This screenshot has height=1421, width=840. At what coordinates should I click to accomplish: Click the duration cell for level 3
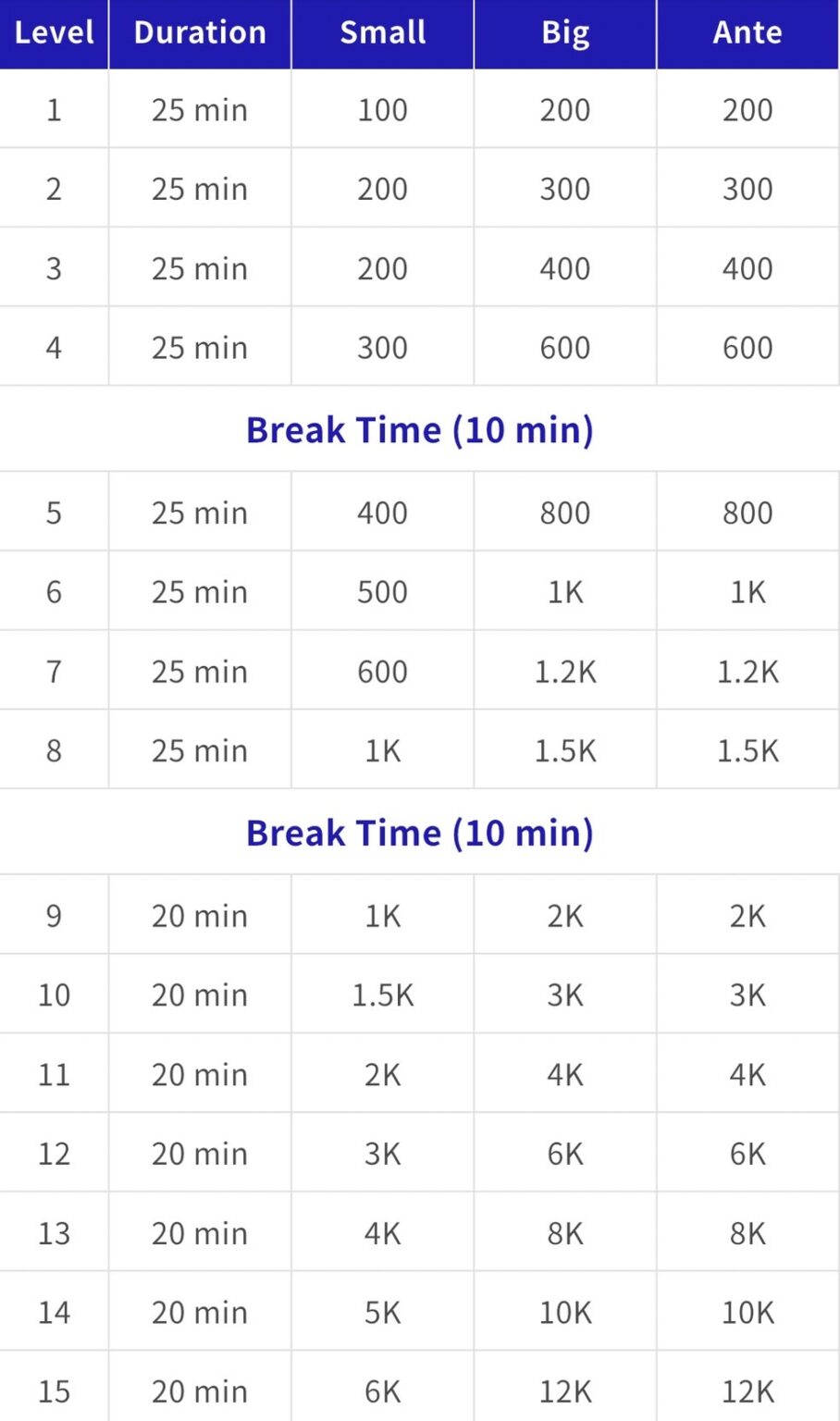coord(200,269)
